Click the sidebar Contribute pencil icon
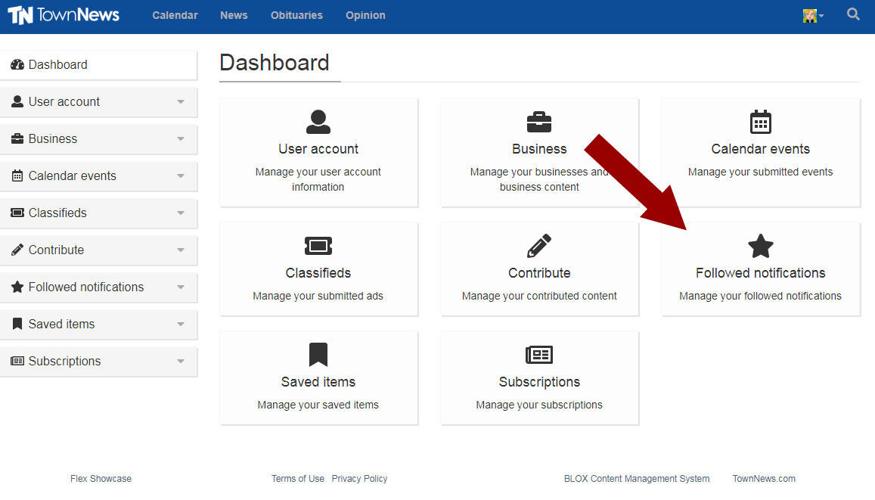 (17, 249)
